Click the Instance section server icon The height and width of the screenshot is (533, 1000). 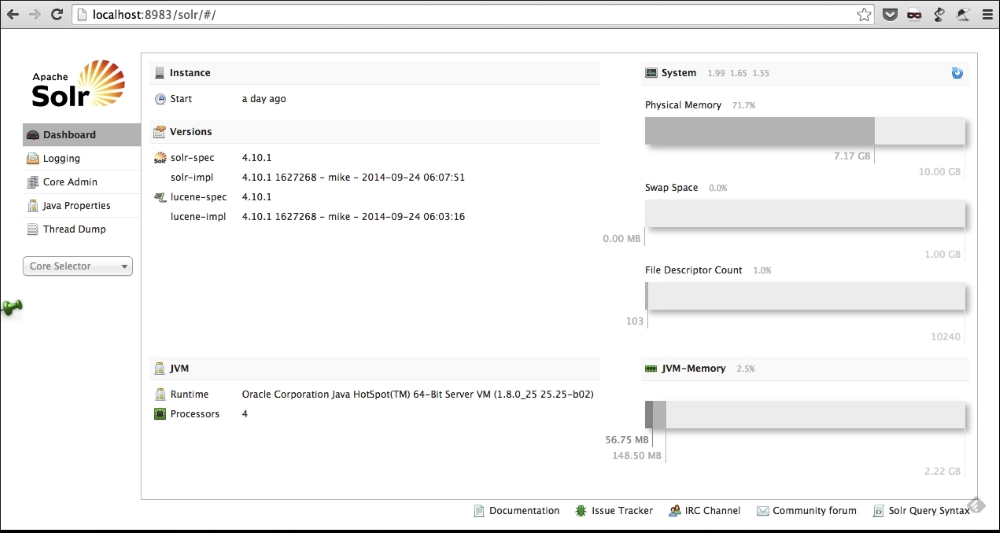pos(159,73)
